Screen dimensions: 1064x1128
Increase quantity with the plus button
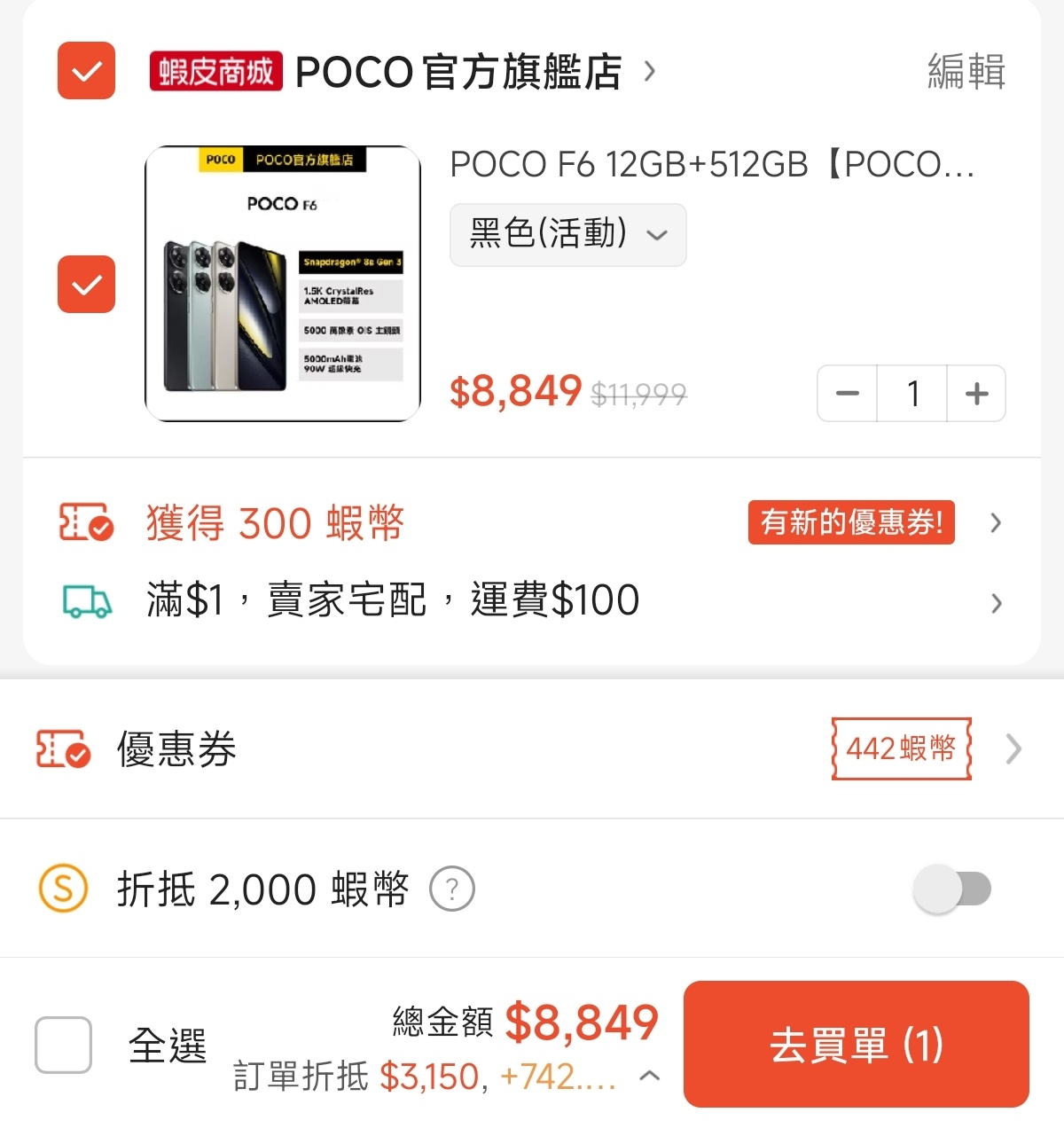[976, 394]
